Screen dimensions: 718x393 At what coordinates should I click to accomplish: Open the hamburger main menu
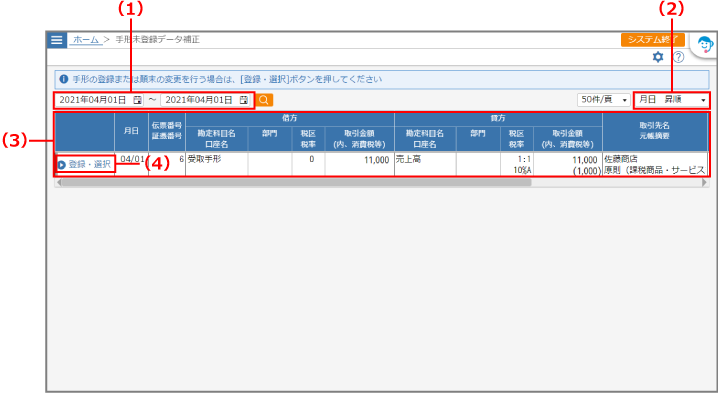pyautogui.click(x=57, y=40)
